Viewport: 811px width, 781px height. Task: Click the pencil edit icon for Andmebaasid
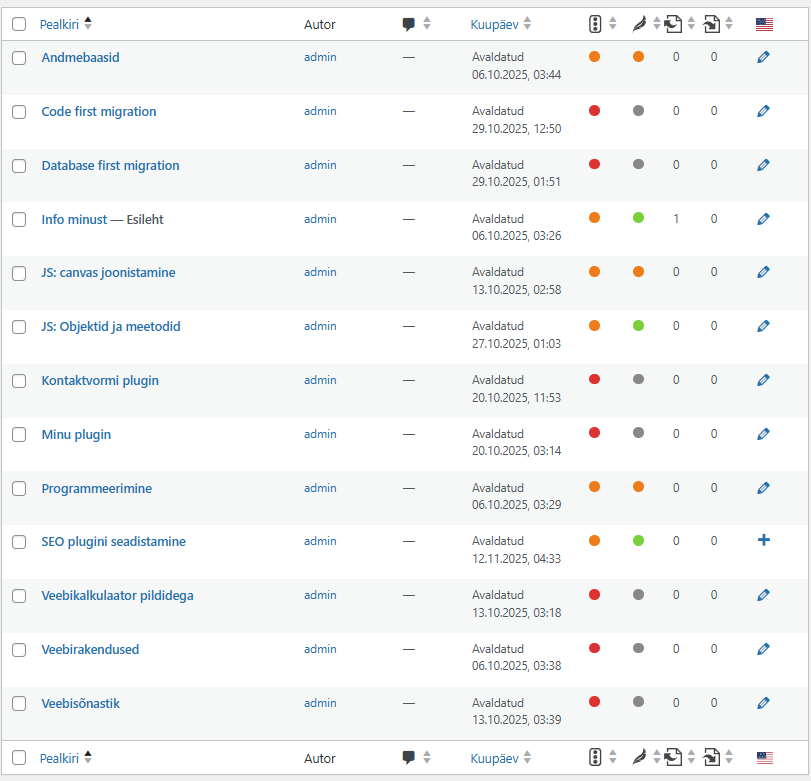point(763,58)
